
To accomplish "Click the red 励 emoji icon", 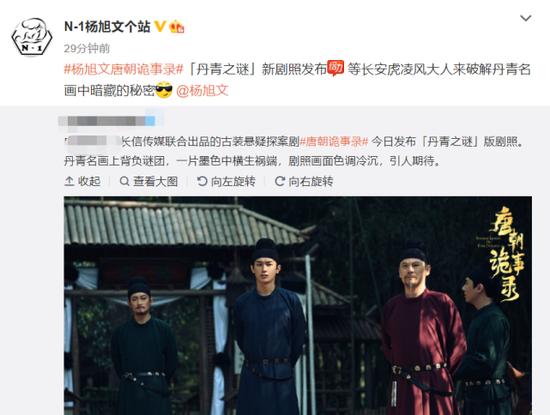I will point(336,68).
